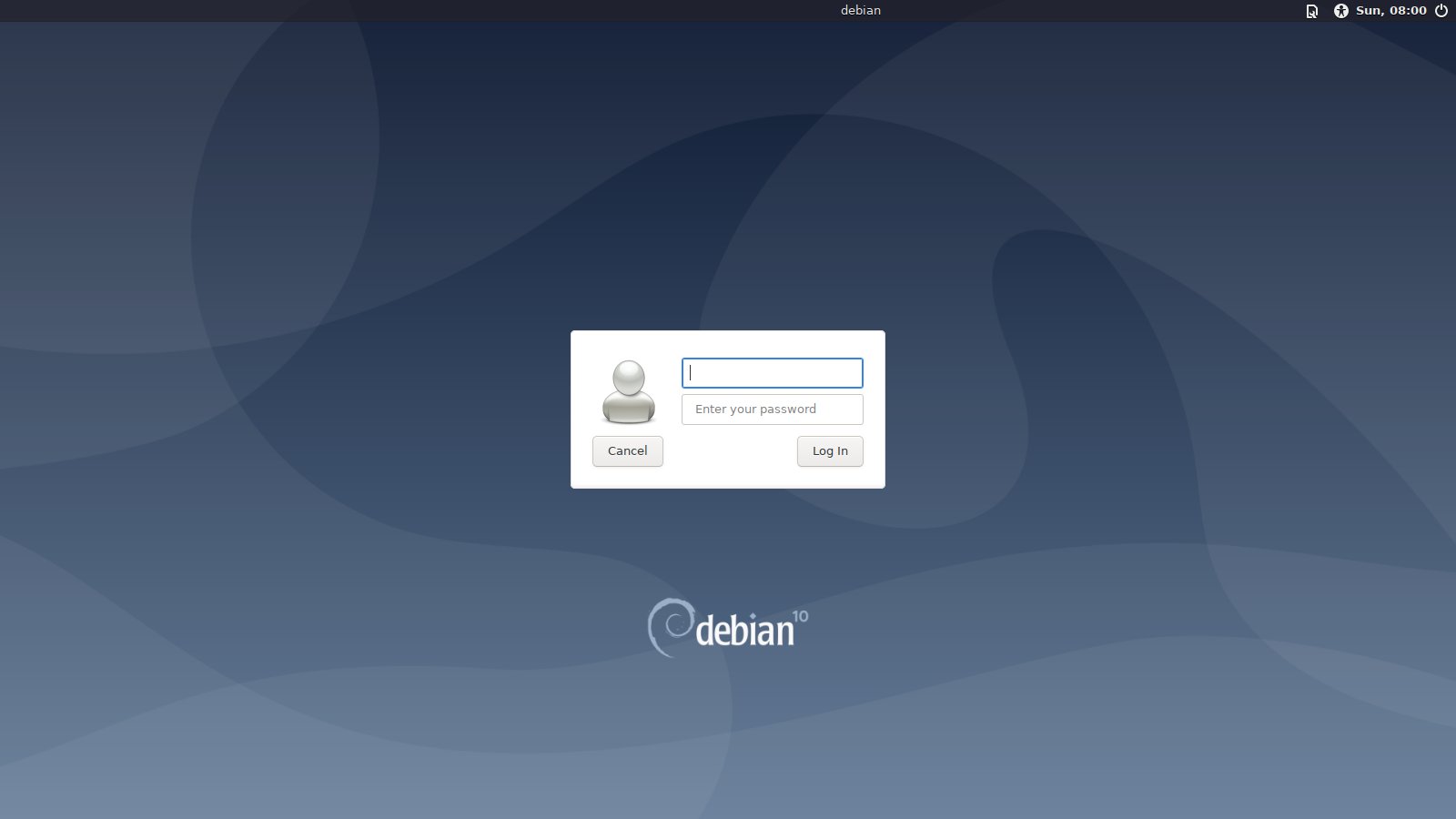
Task: Click the head of the user silhouette
Action: pos(628,377)
